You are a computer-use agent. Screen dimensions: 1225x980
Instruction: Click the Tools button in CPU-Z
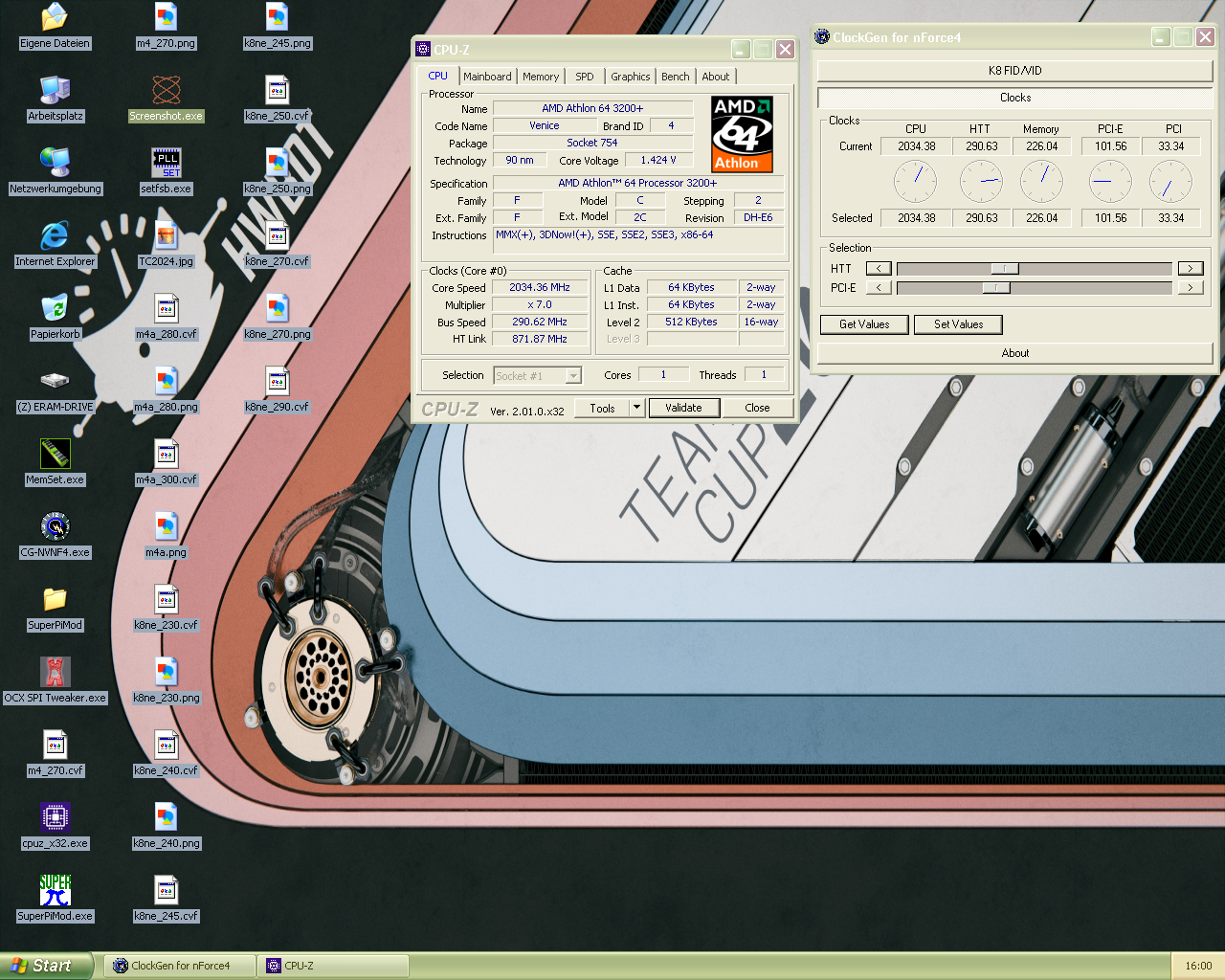602,408
